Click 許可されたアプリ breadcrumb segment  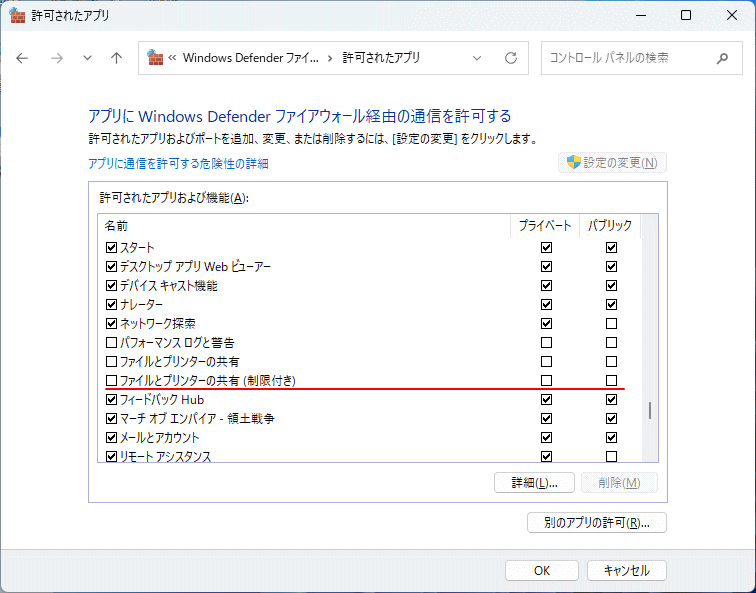point(381,58)
